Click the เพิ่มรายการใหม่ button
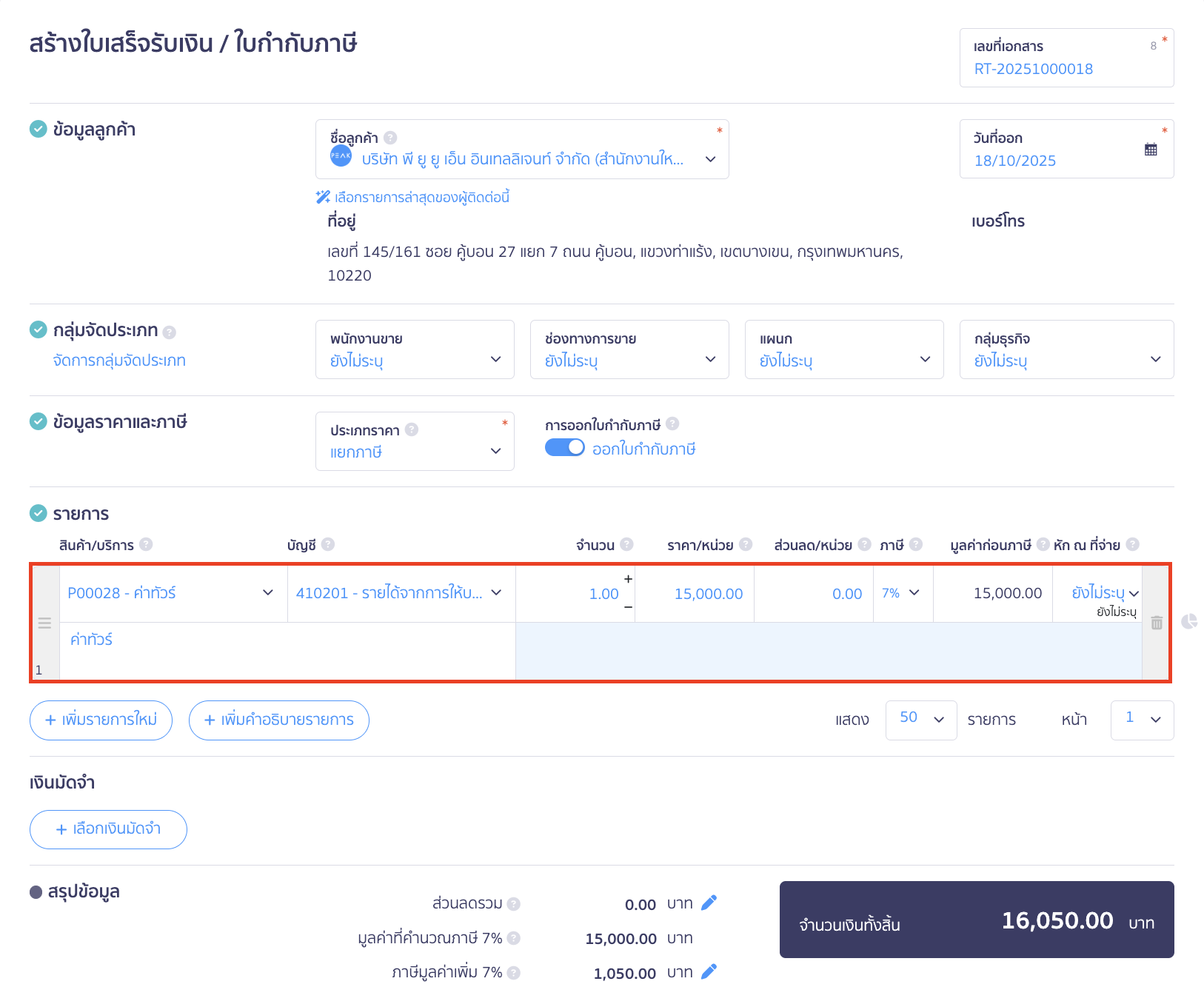The width and height of the screenshot is (1204, 1004). tap(101, 720)
